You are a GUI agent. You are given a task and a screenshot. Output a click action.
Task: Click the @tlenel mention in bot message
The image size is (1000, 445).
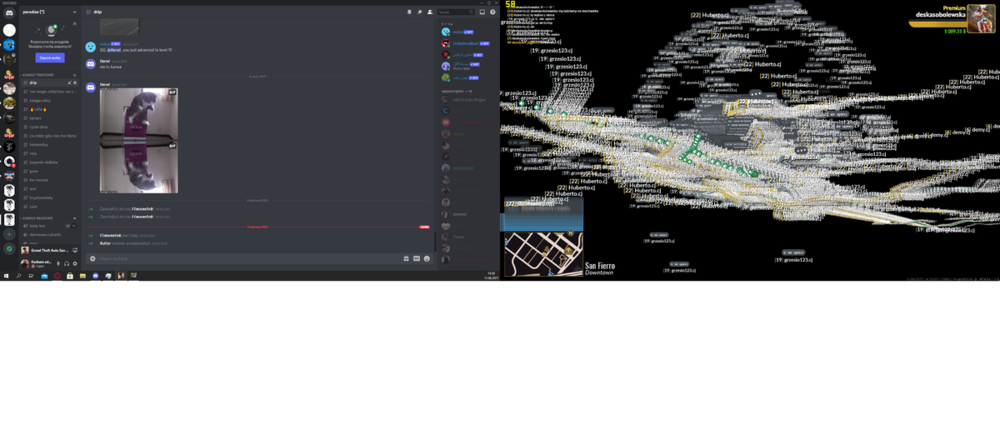pos(114,50)
